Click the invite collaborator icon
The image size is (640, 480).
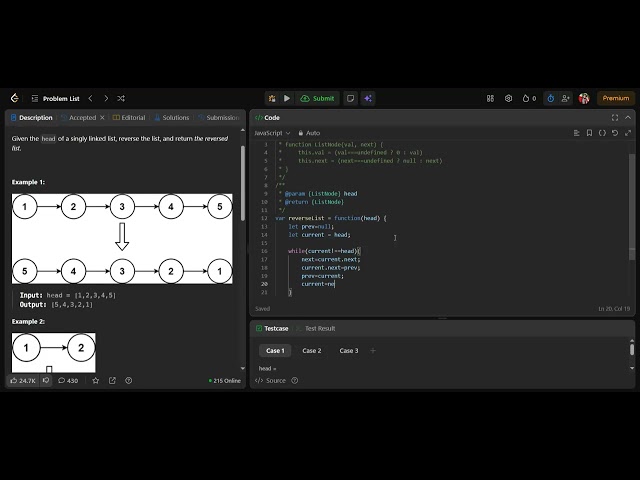(x=565, y=98)
